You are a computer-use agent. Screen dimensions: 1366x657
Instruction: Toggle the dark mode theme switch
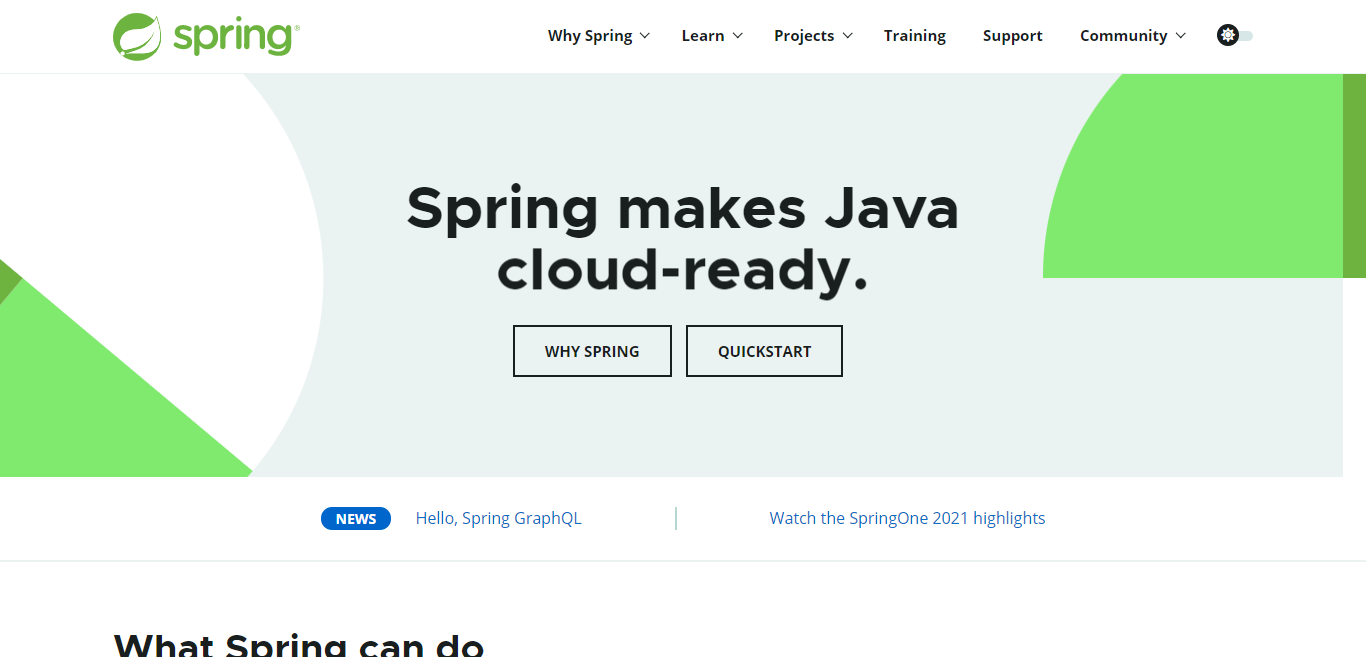pyautogui.click(x=1235, y=35)
